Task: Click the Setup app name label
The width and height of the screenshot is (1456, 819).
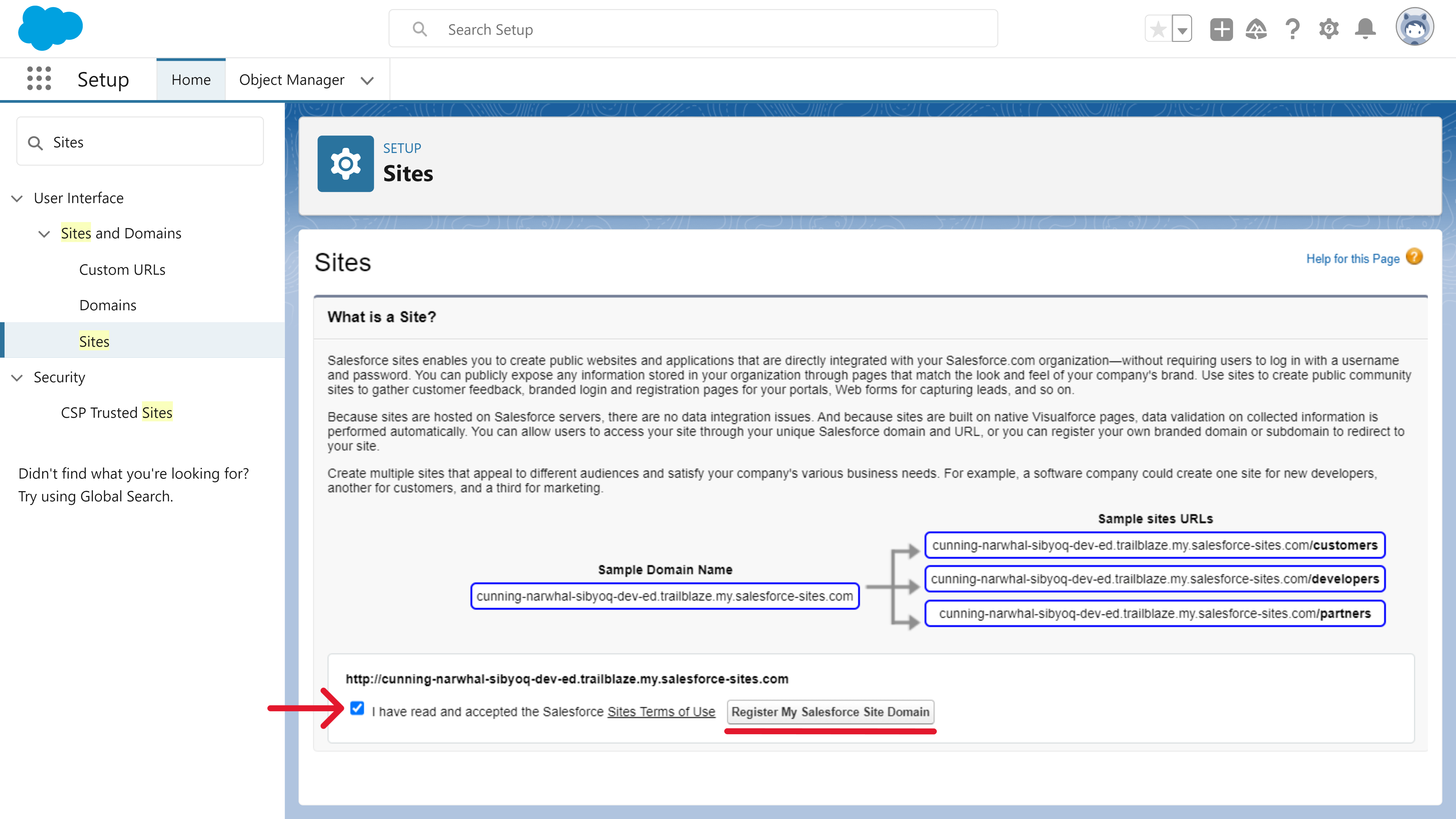Action: (103, 79)
